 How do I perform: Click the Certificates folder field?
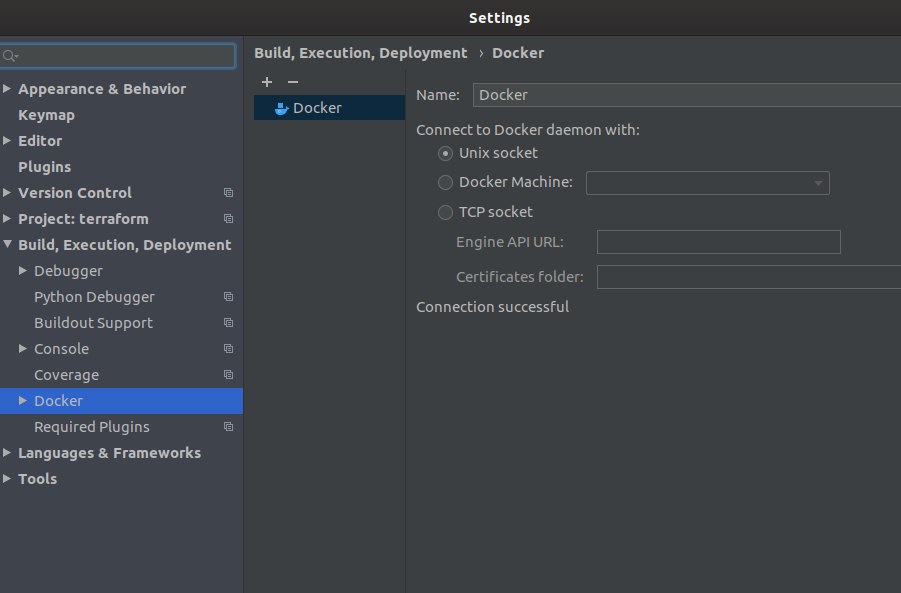tap(749, 277)
